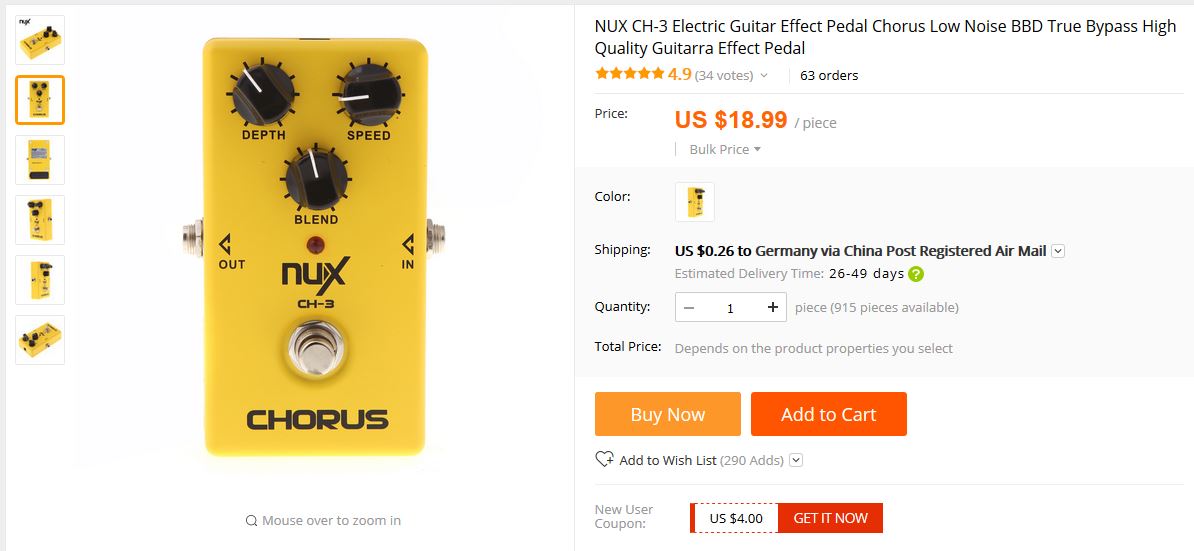The image size is (1194, 551).
Task: Click the magnifier icon under the product image
Action: point(251,521)
